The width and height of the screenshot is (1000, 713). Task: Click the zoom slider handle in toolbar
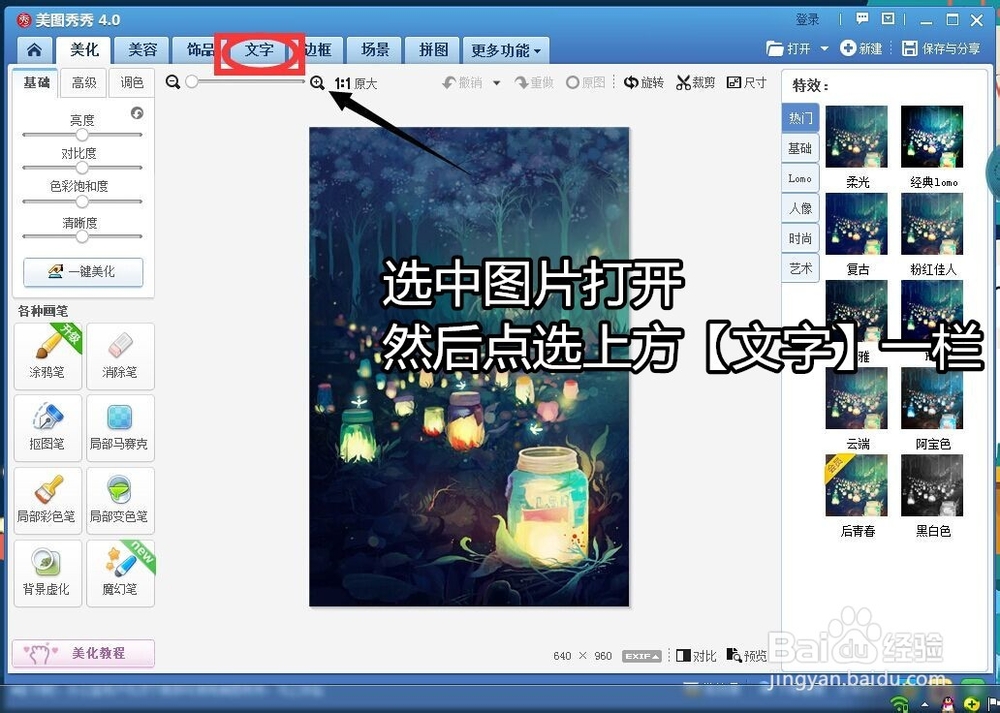pyautogui.click(x=191, y=82)
